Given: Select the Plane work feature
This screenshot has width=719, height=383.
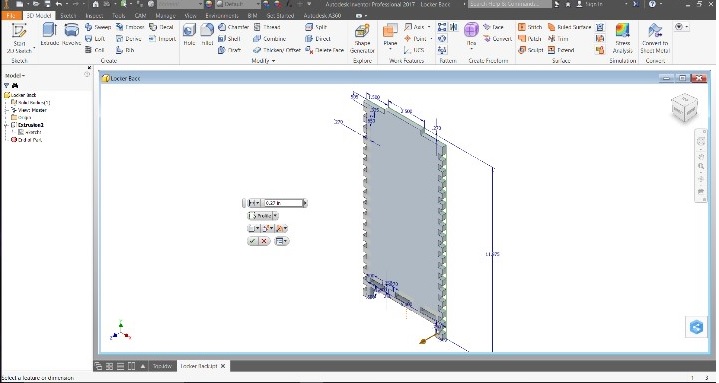Looking at the screenshot, I should pyautogui.click(x=390, y=33).
